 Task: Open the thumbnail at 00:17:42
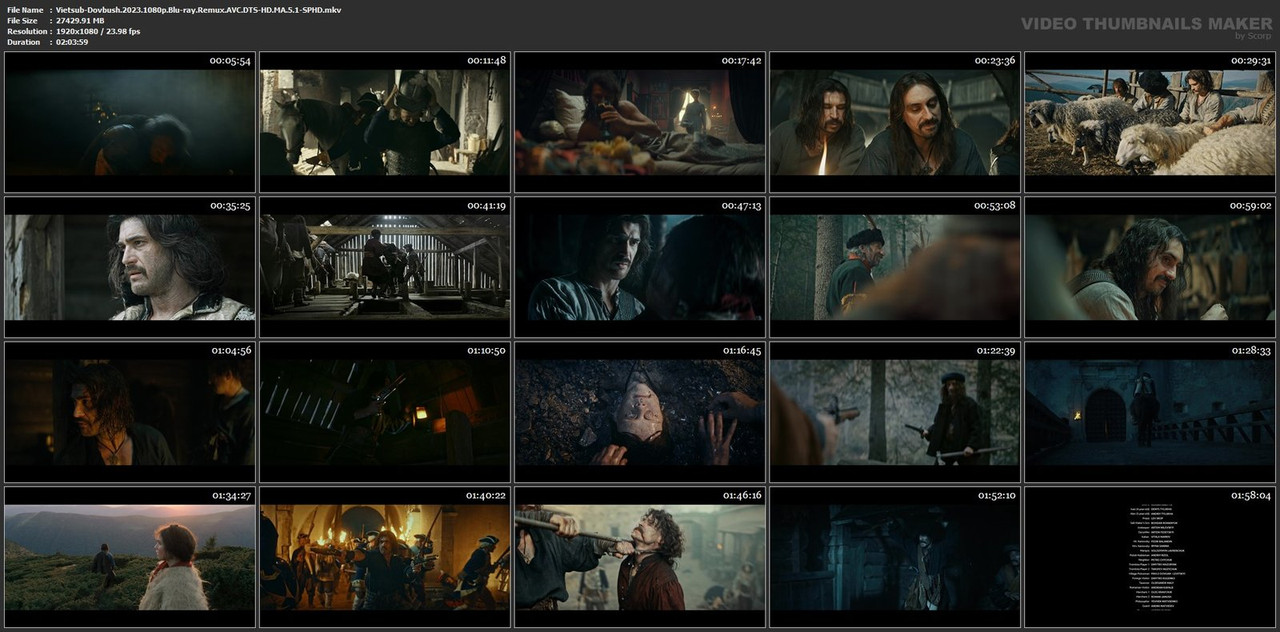[x=640, y=123]
